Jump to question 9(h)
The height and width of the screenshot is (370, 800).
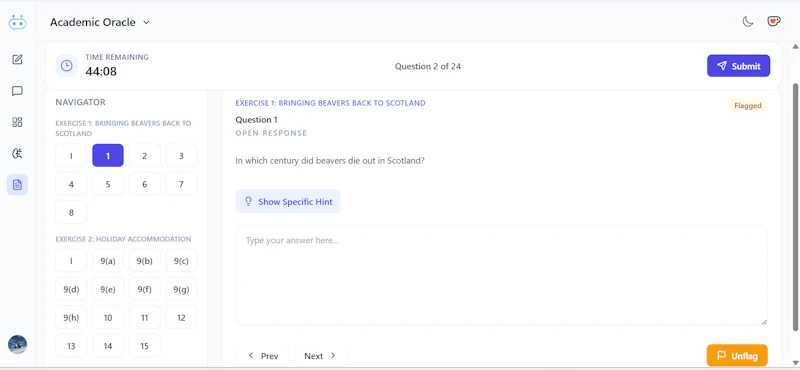tap(71, 317)
